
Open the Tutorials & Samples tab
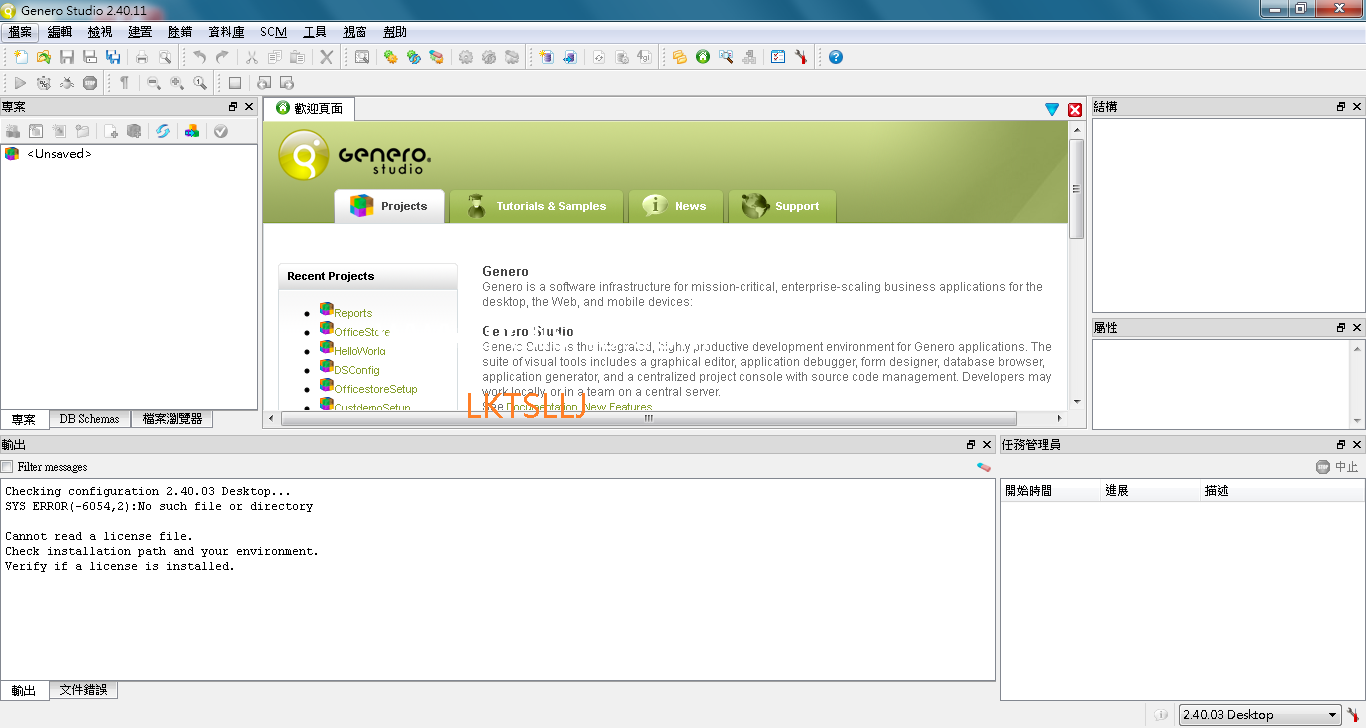click(x=536, y=206)
